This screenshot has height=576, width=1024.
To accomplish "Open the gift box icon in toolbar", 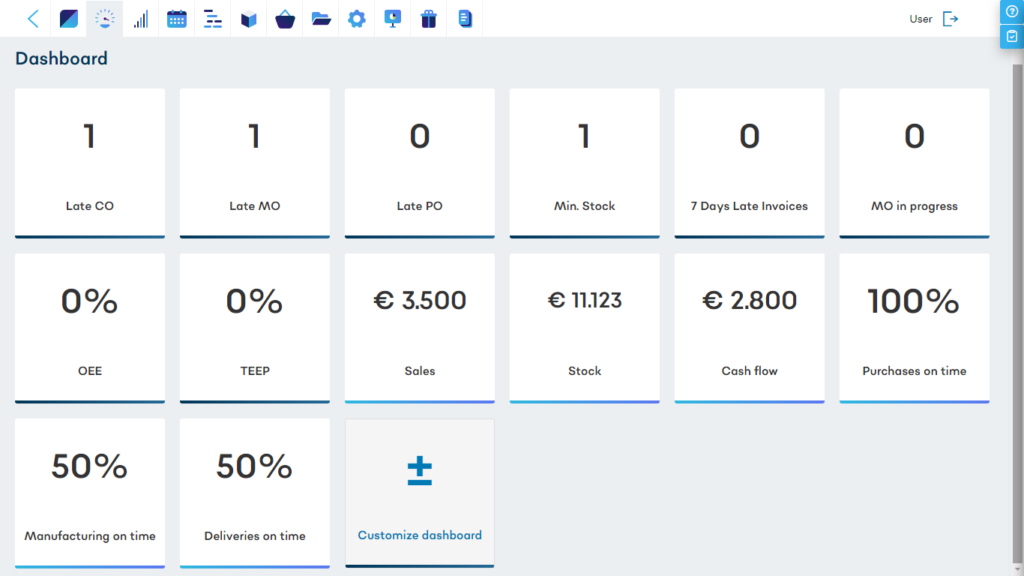I will pos(429,19).
